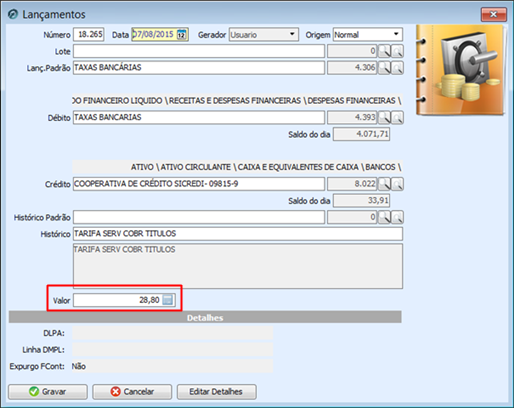Click the light magnifier beside Débito code 4.393
The image size is (514, 408).
click(x=397, y=117)
